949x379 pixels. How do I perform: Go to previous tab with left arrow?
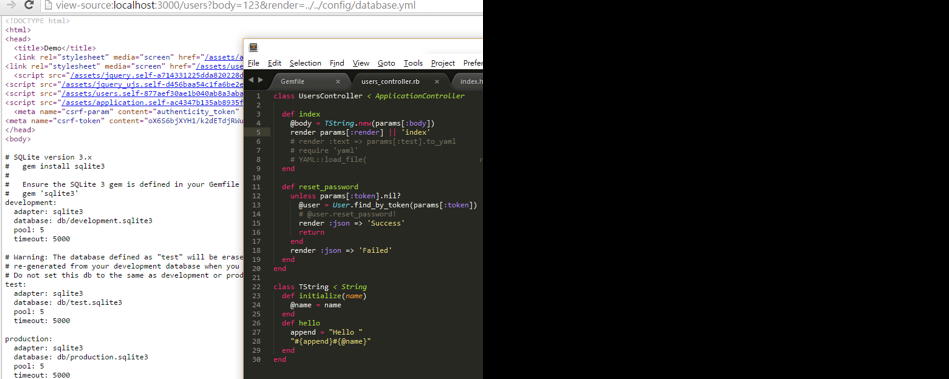(x=252, y=80)
